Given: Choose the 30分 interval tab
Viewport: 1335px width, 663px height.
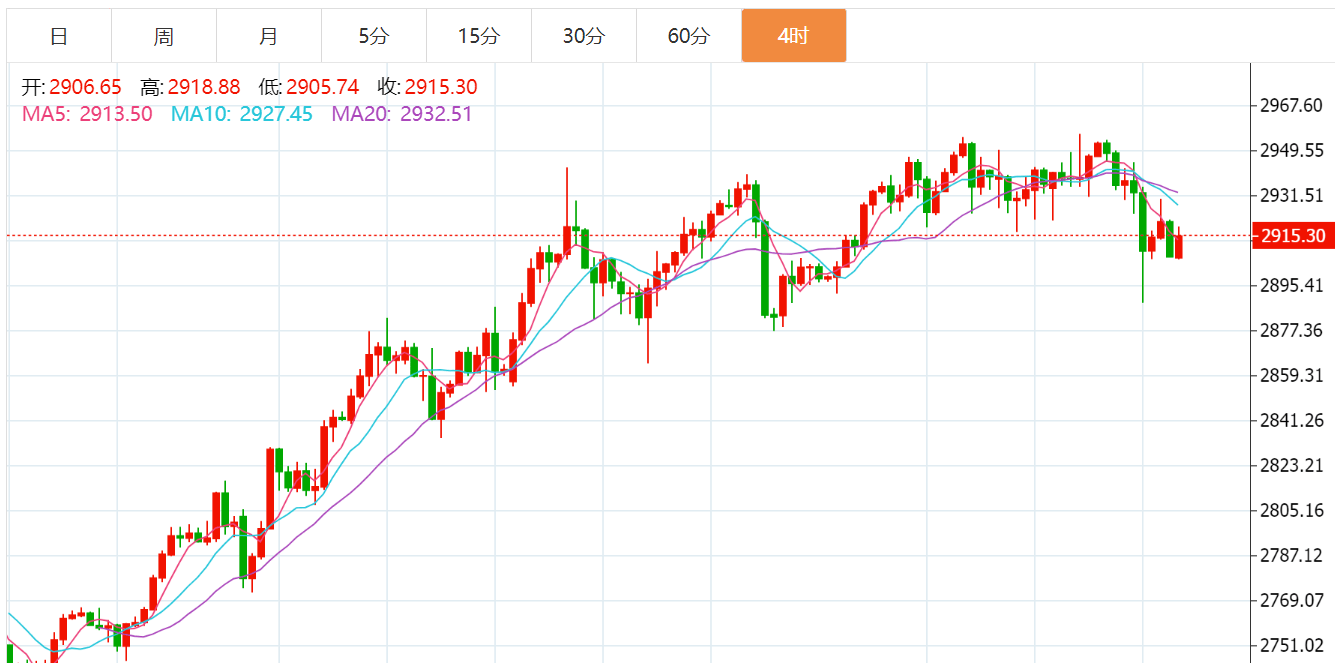Looking at the screenshot, I should click(x=584, y=36).
